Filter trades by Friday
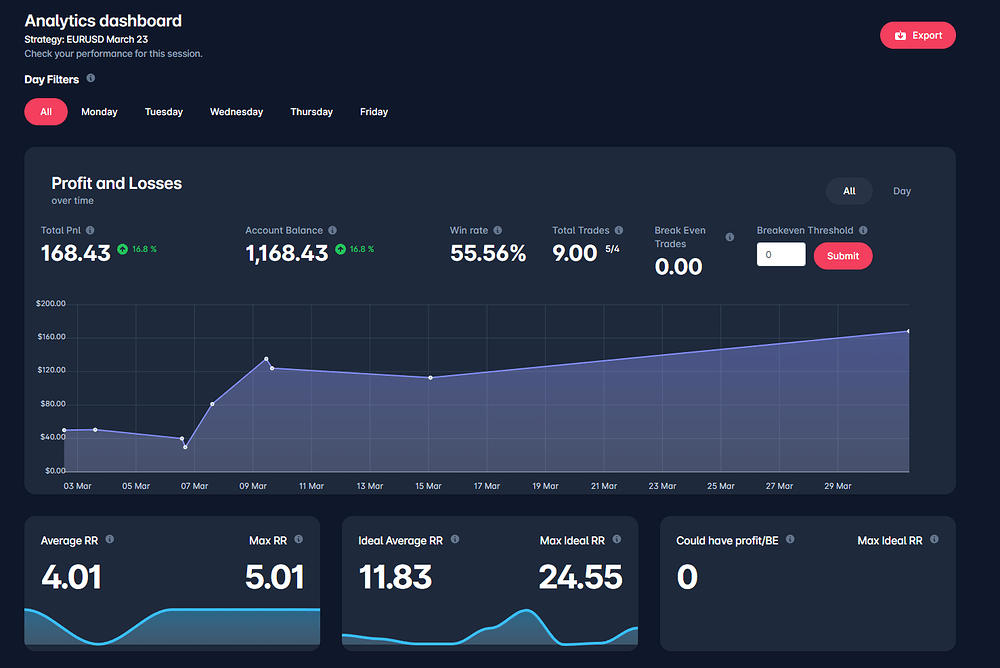This screenshot has width=1000, height=668. coord(374,112)
